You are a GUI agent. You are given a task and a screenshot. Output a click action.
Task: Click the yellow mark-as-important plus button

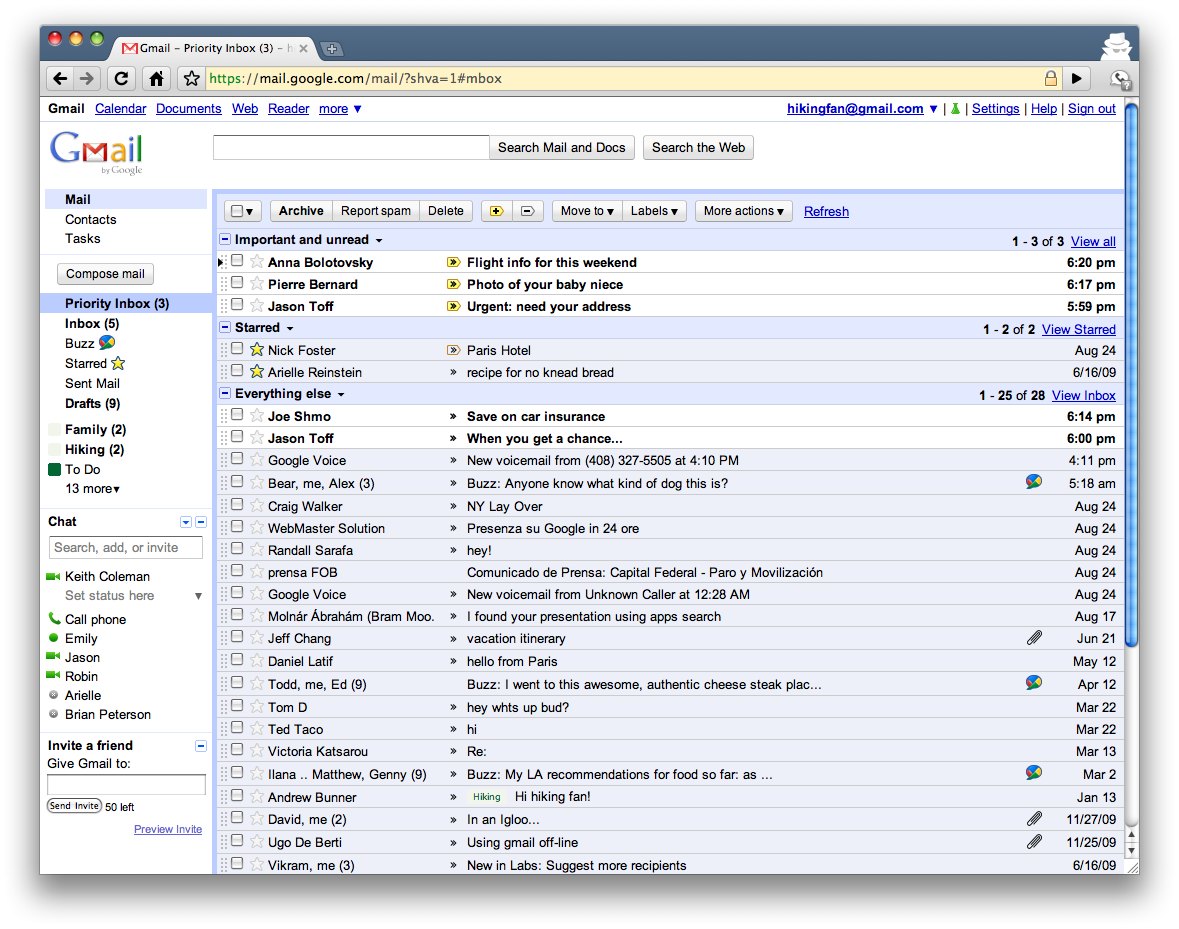pos(496,211)
